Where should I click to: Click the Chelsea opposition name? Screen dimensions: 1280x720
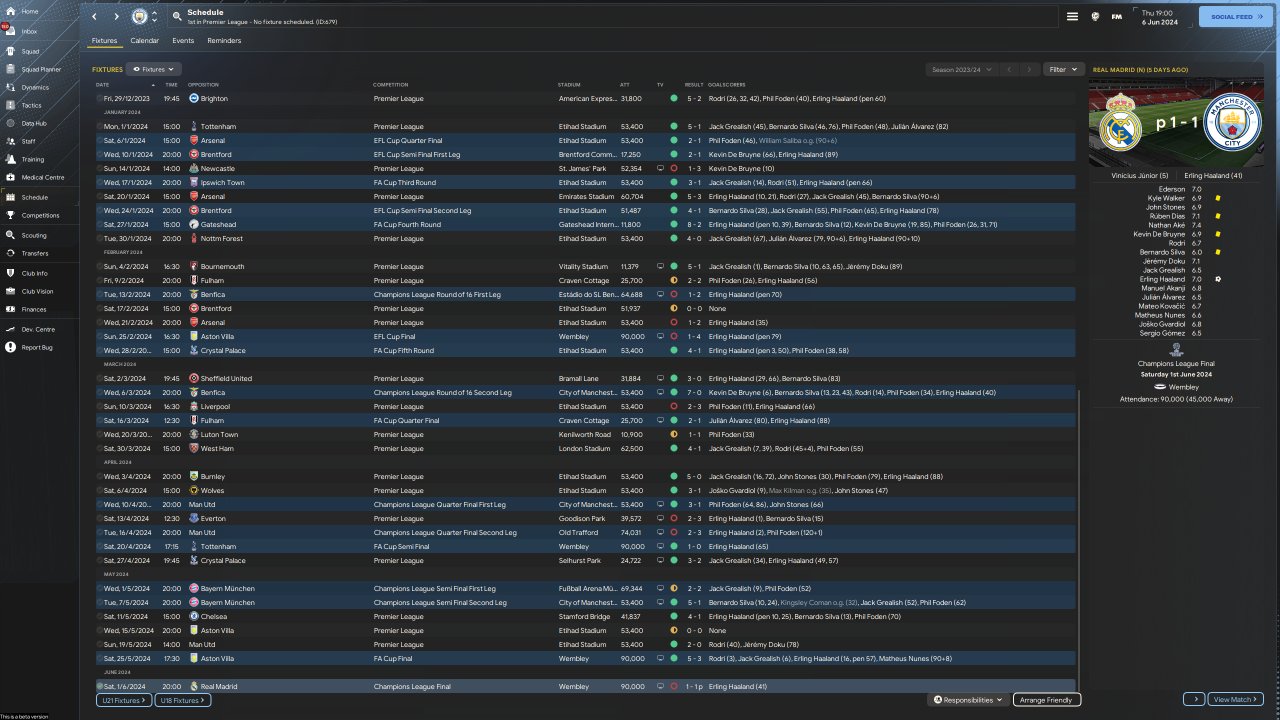click(214, 617)
